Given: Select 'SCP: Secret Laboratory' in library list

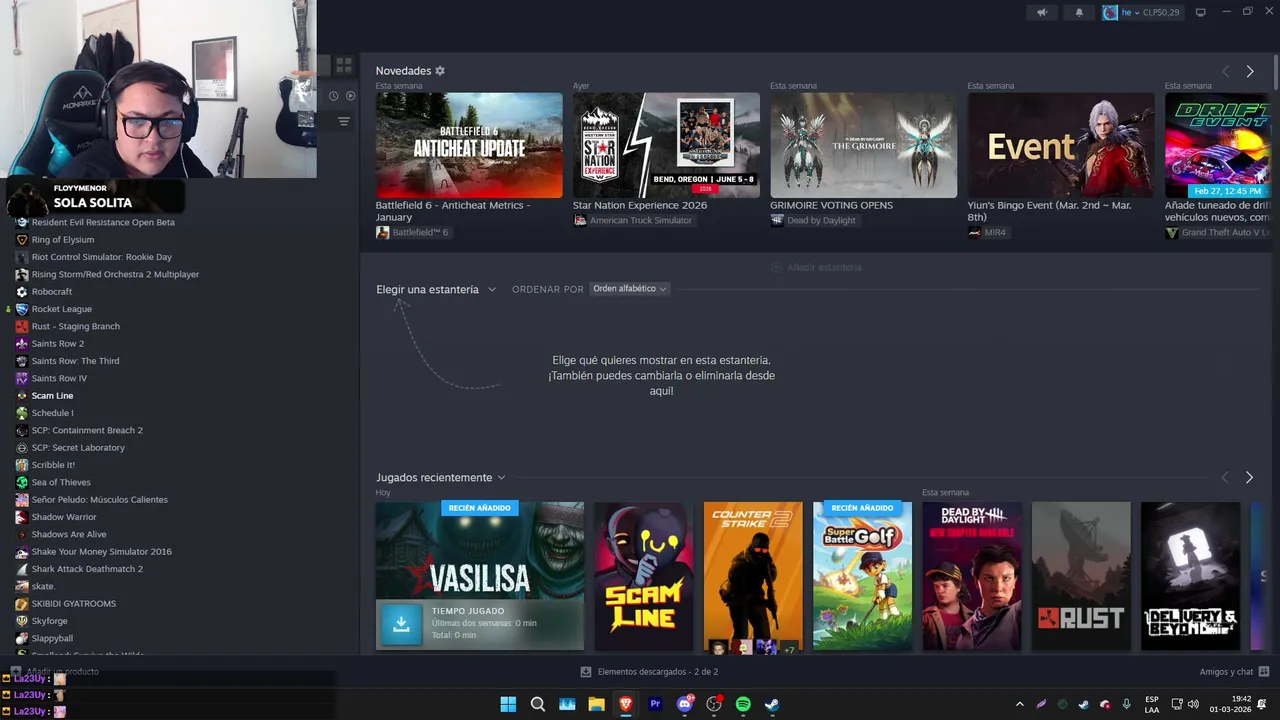Looking at the screenshot, I should coord(78,448).
